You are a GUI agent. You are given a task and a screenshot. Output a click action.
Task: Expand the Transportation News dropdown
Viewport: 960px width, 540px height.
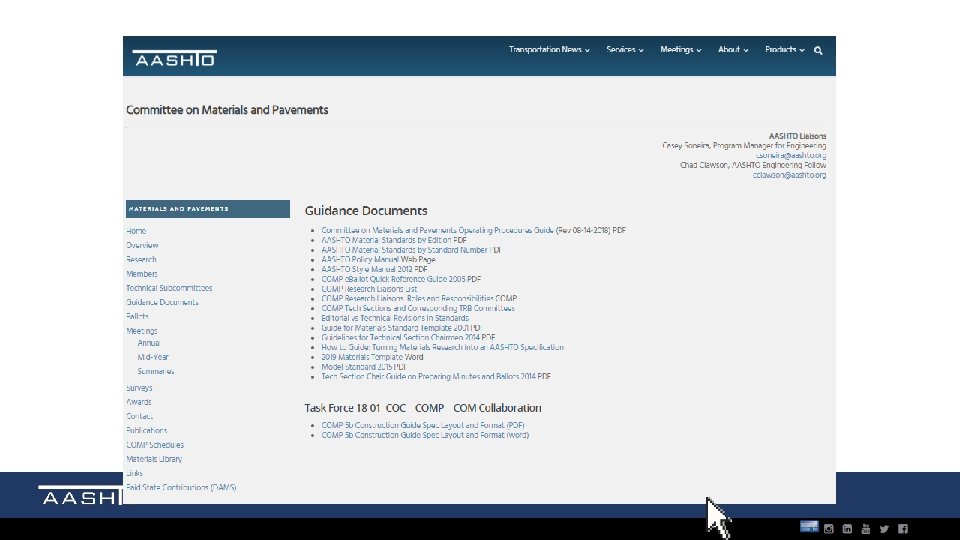549,50
